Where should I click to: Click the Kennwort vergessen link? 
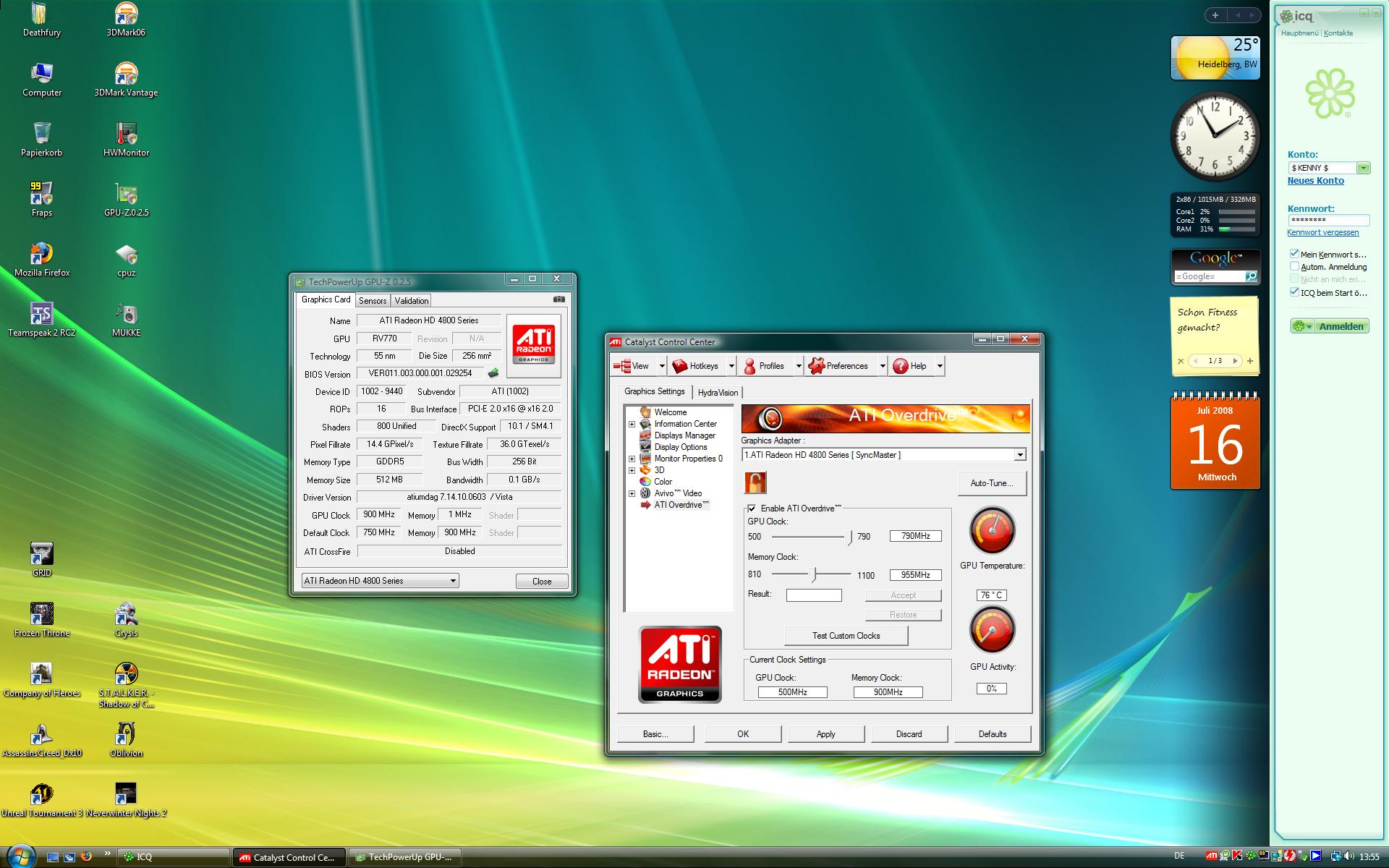coord(1322,232)
